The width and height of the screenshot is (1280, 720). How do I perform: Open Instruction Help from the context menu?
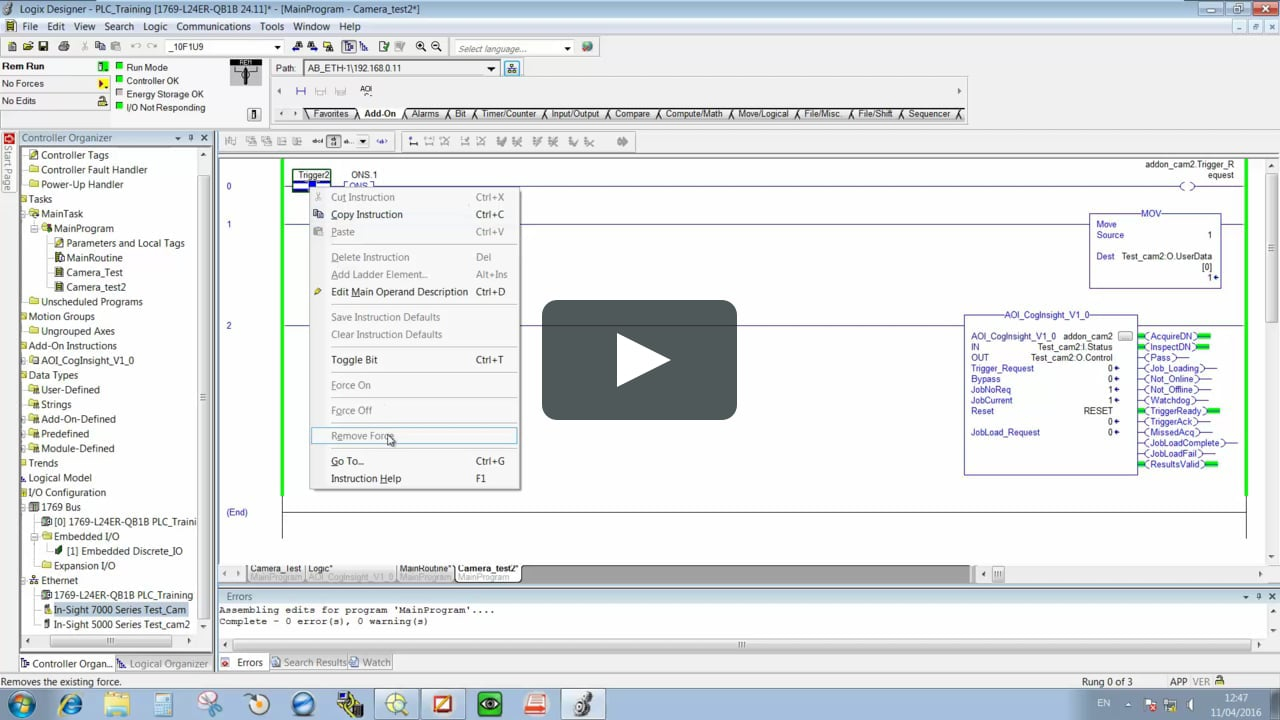[414, 479]
